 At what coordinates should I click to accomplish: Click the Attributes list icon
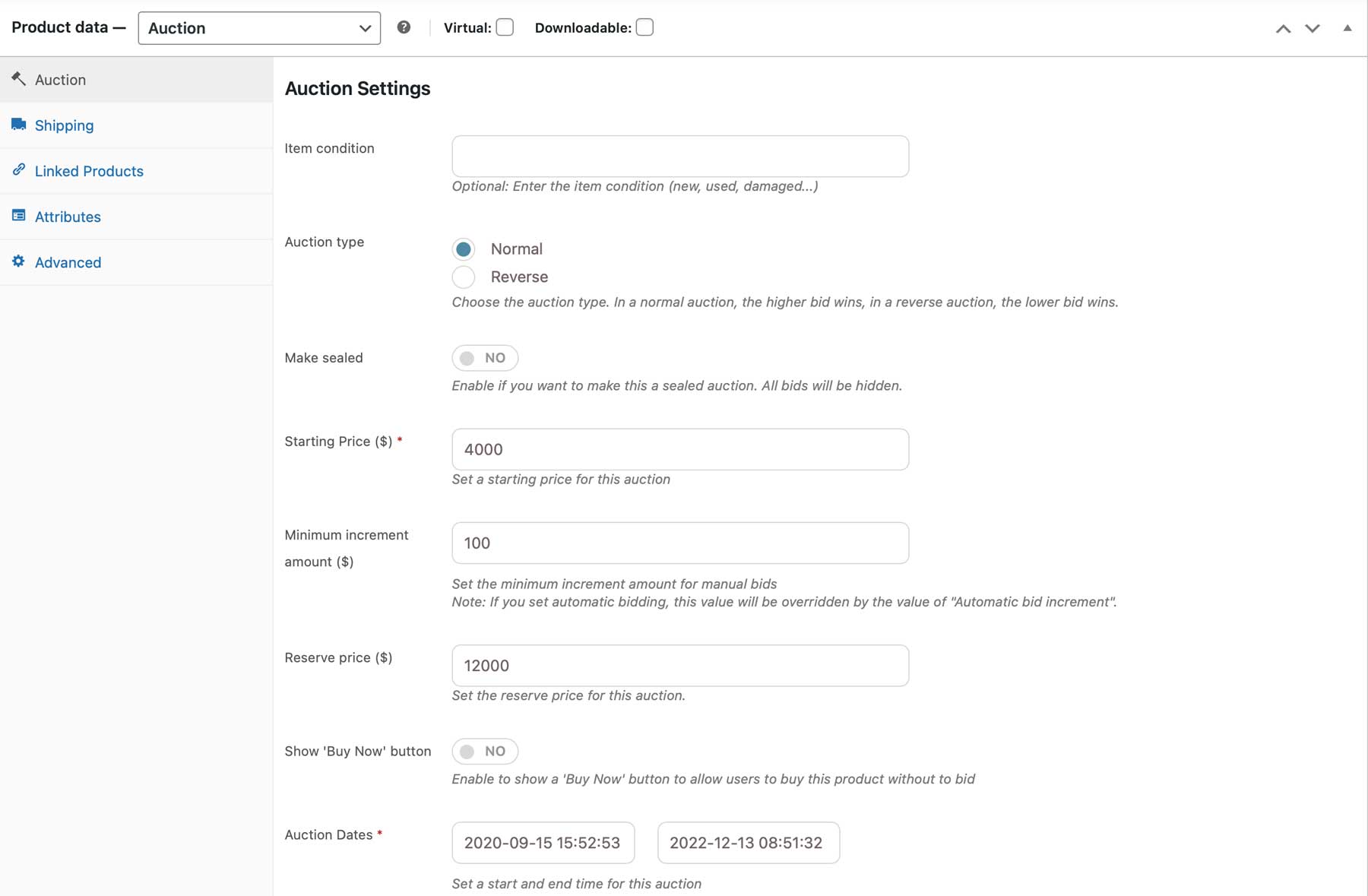[x=18, y=216]
